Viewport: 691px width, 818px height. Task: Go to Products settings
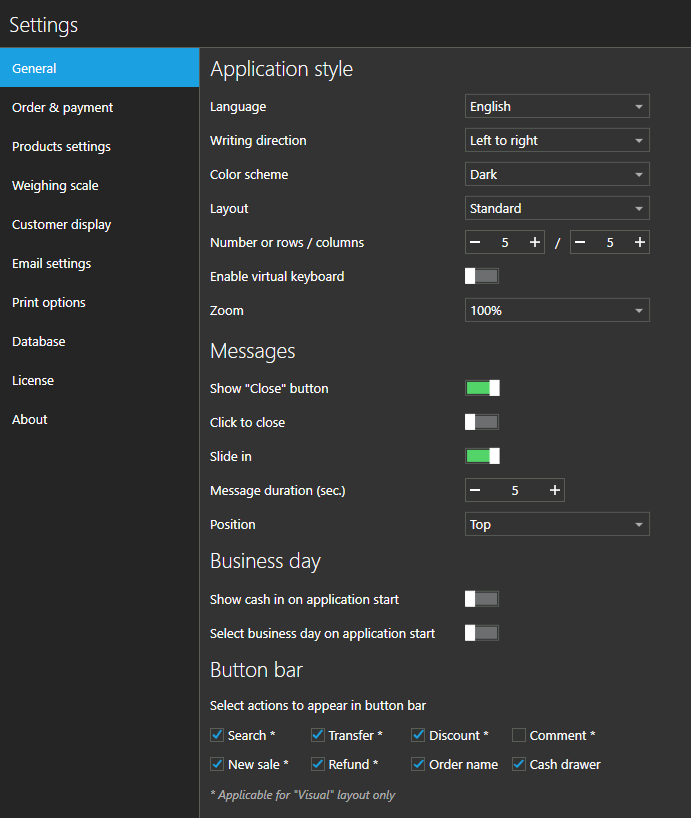[99, 146]
